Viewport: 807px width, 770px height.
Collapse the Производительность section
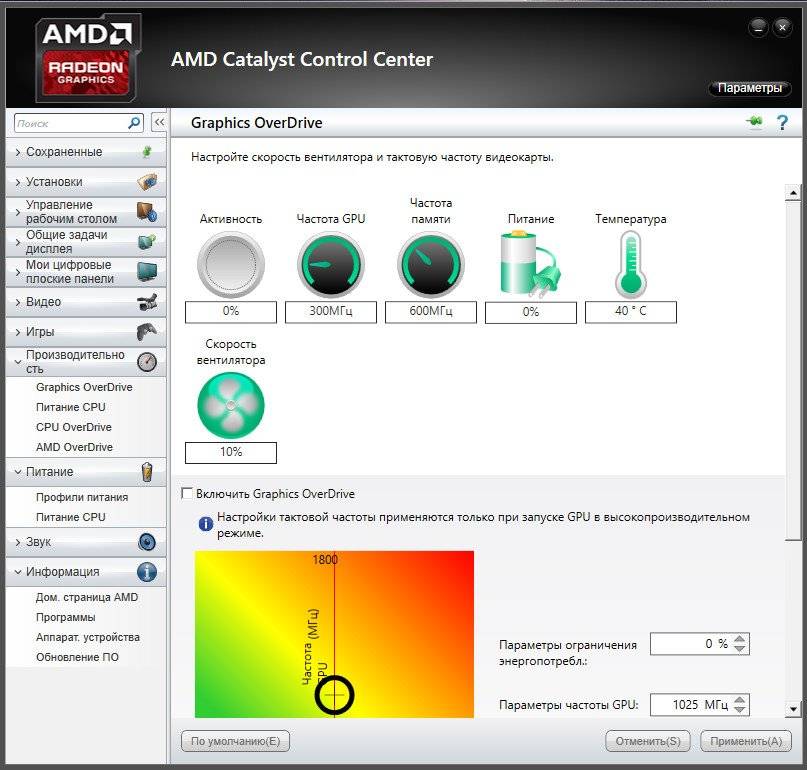click(x=18, y=362)
